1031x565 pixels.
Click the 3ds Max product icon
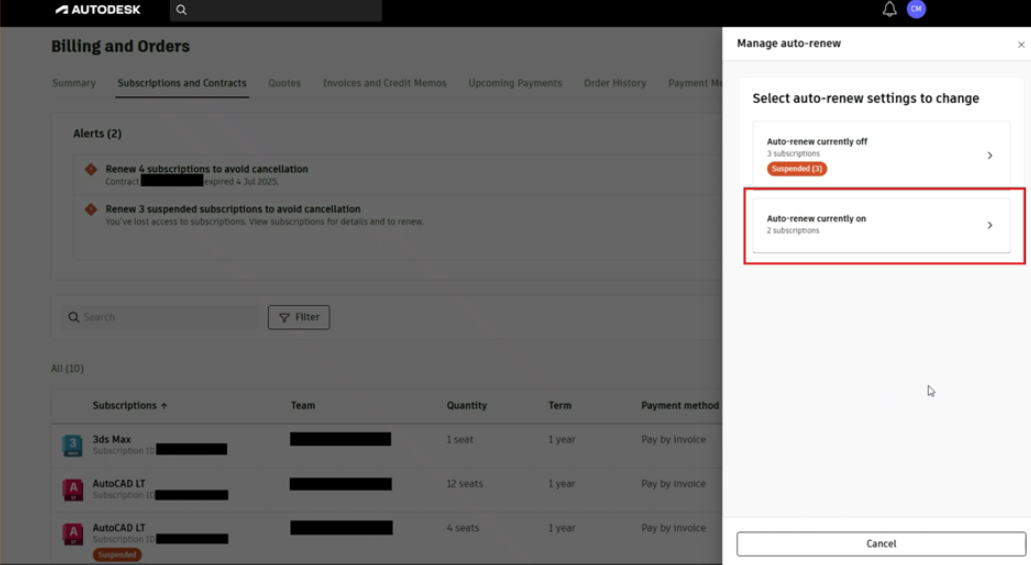click(72, 445)
